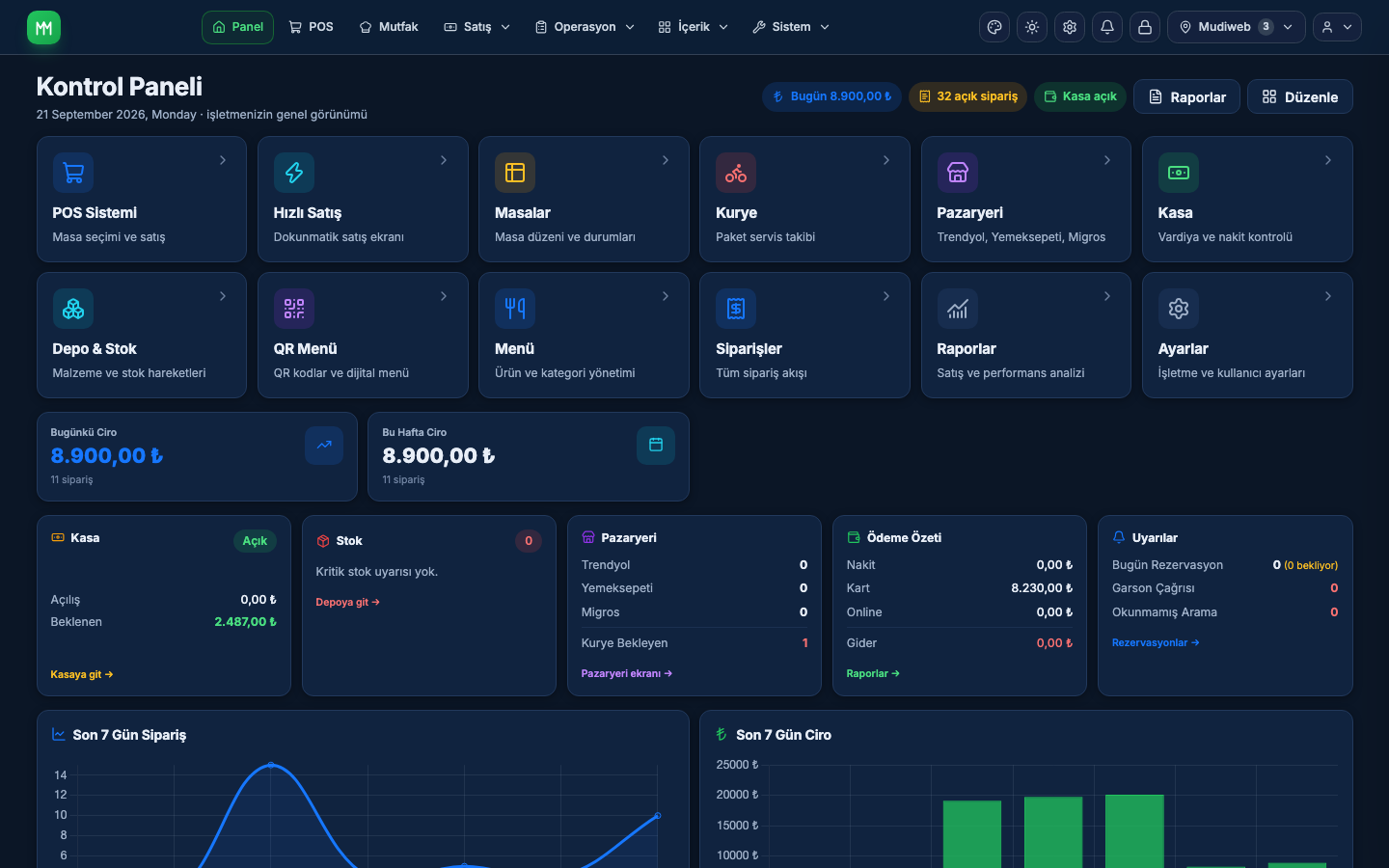Click the Okunmamış Arama row label
Viewport: 1389px width, 868px height.
[1164, 612]
